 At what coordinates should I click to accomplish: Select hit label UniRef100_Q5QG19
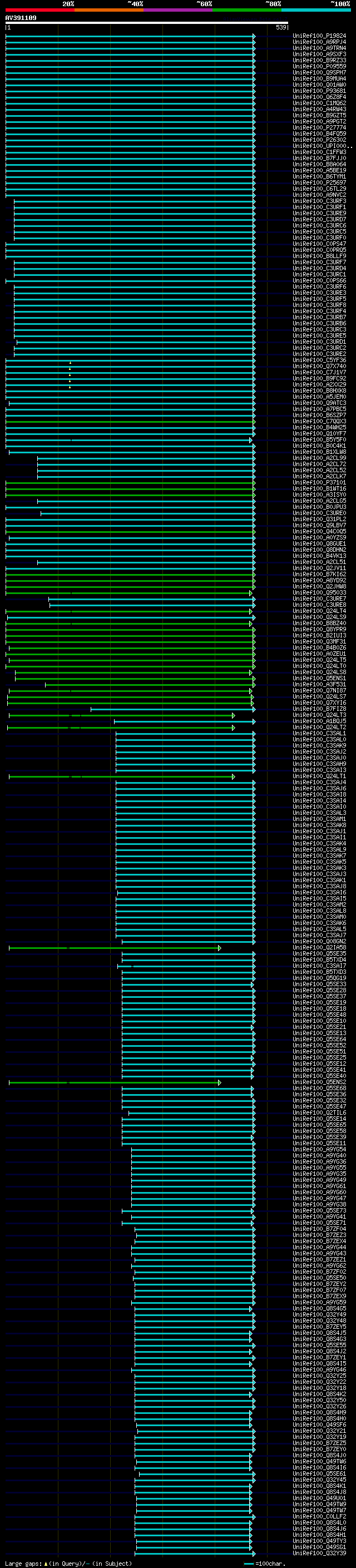(319, 978)
